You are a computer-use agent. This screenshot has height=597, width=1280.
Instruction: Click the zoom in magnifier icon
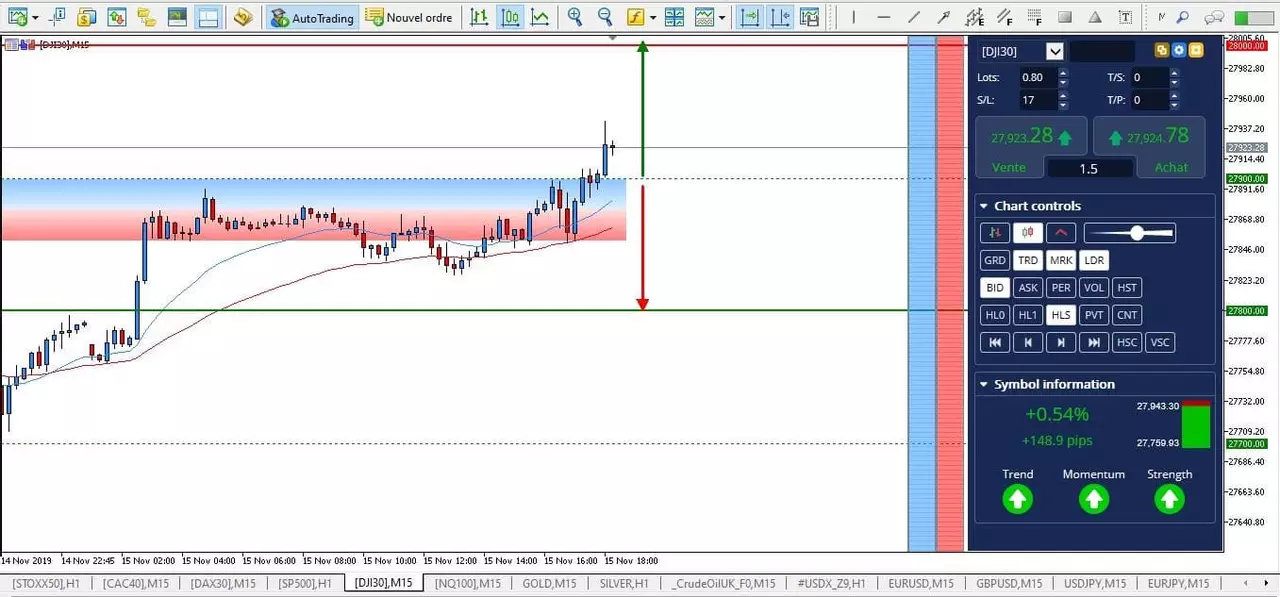click(575, 17)
